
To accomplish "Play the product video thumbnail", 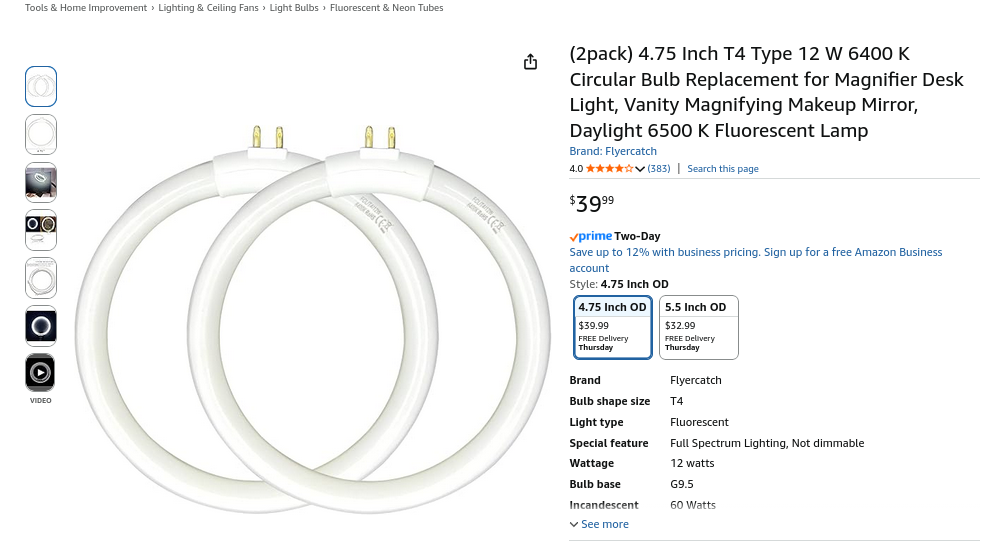I will (40, 373).
